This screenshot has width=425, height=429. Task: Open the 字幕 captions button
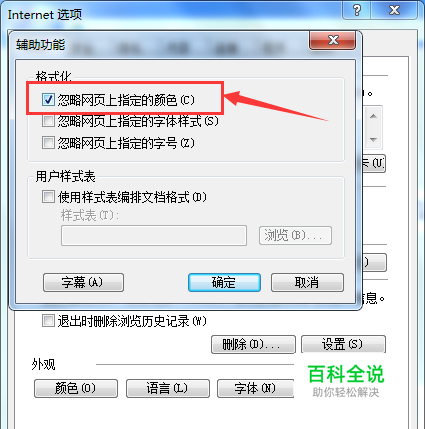pyautogui.click(x=83, y=283)
